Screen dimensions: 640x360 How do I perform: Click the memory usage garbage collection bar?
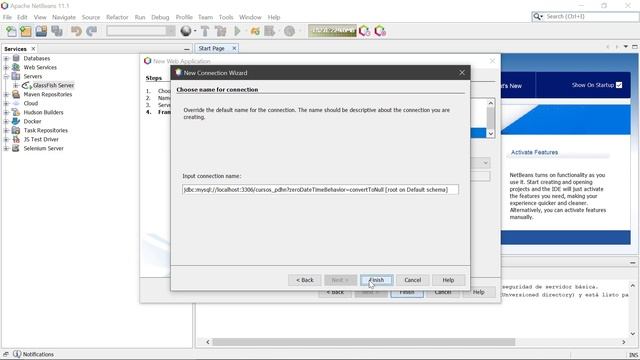(332, 31)
